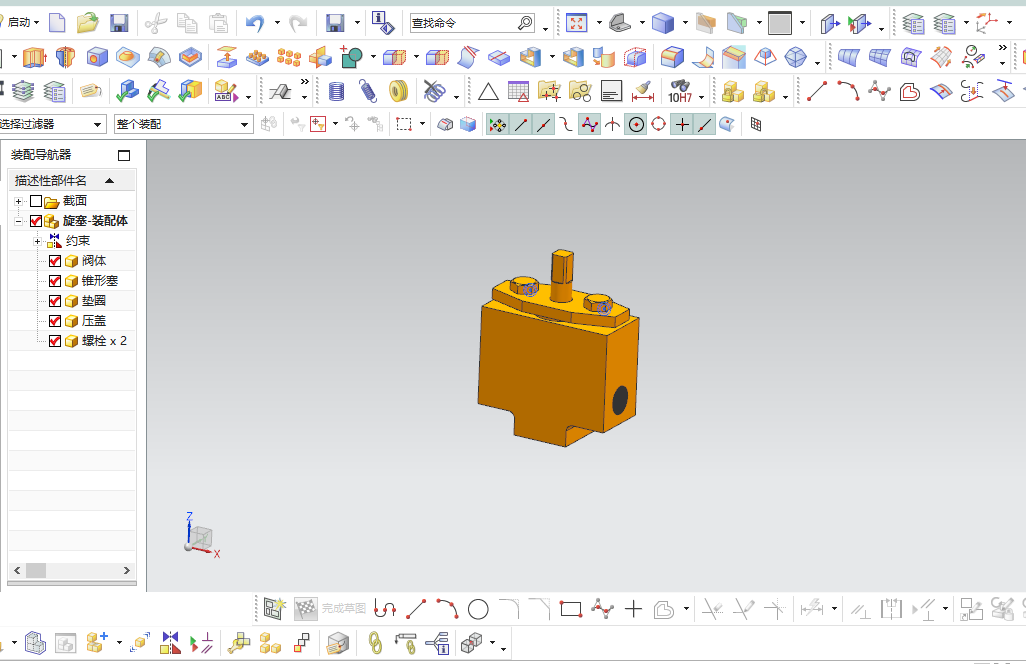Viewport: 1026px width, 664px height.
Task: Click the 螺栓 x 2 label text
Action: click(x=105, y=341)
